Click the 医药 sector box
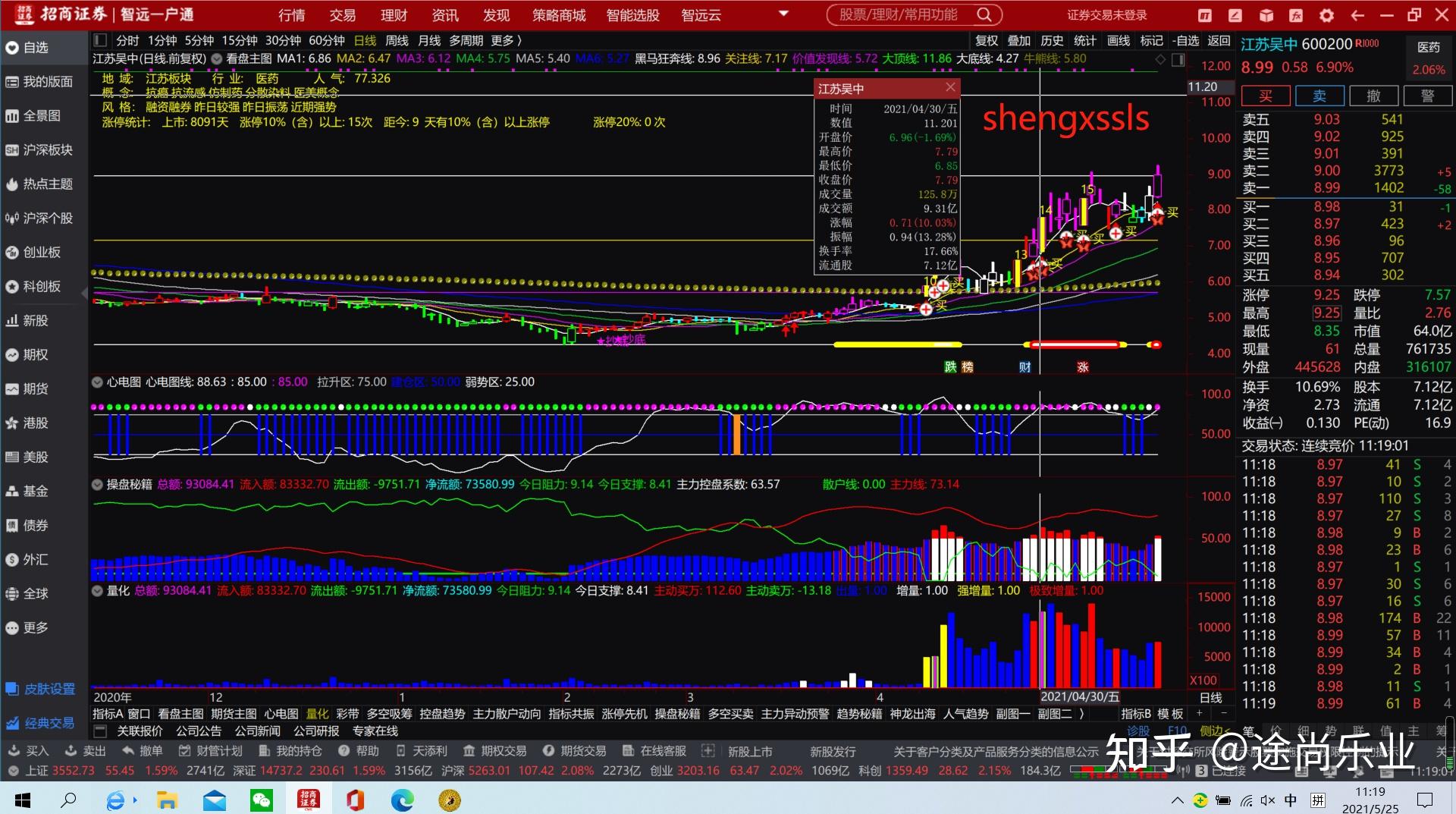 (x=1429, y=57)
